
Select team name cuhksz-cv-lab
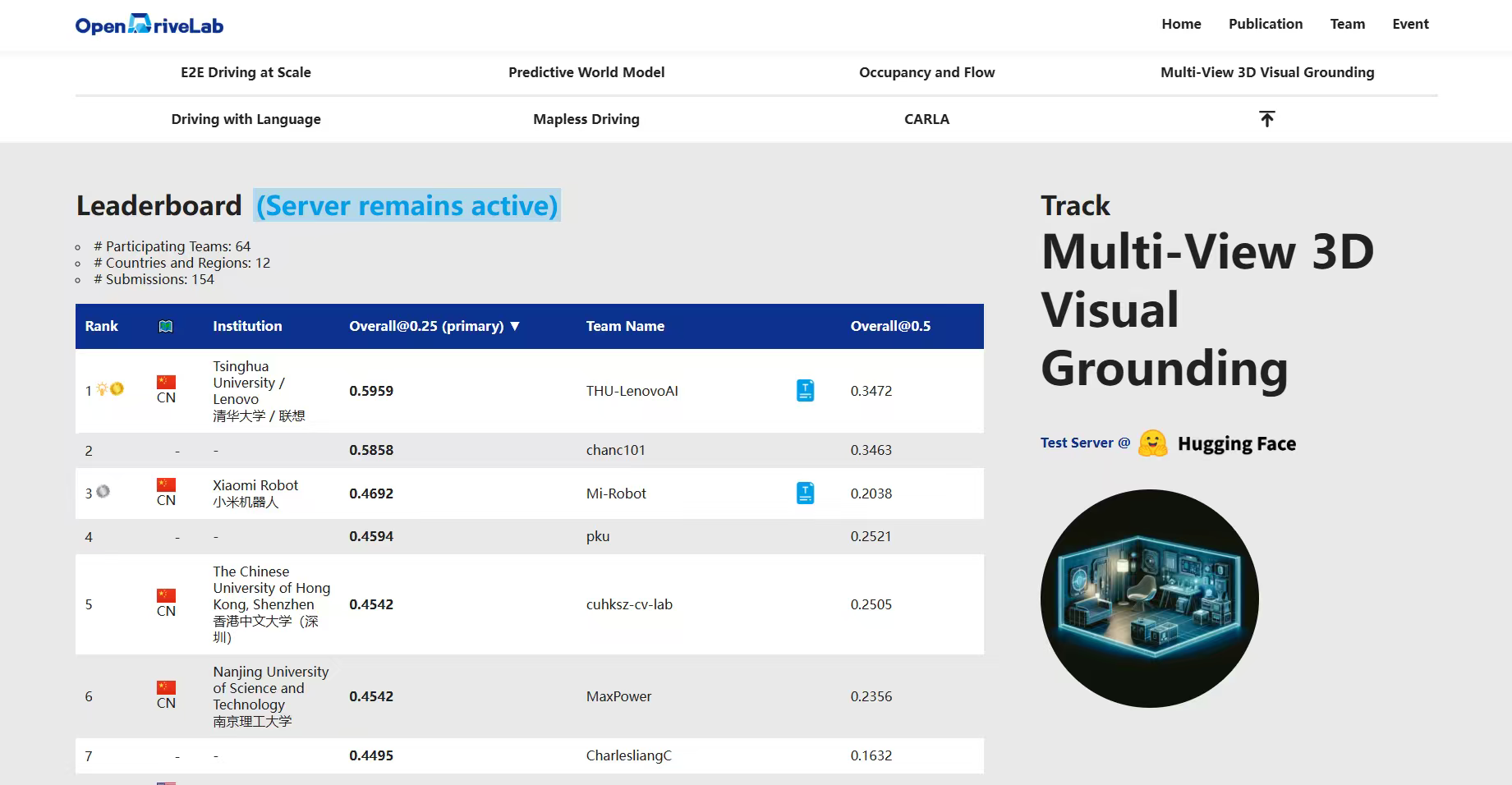[629, 604]
